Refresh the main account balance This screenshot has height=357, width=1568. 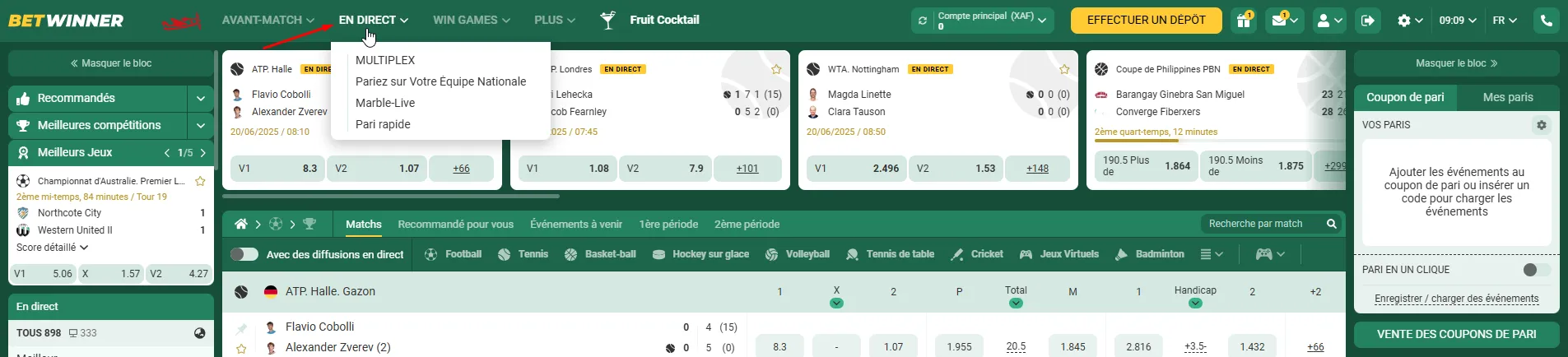[x=923, y=21]
